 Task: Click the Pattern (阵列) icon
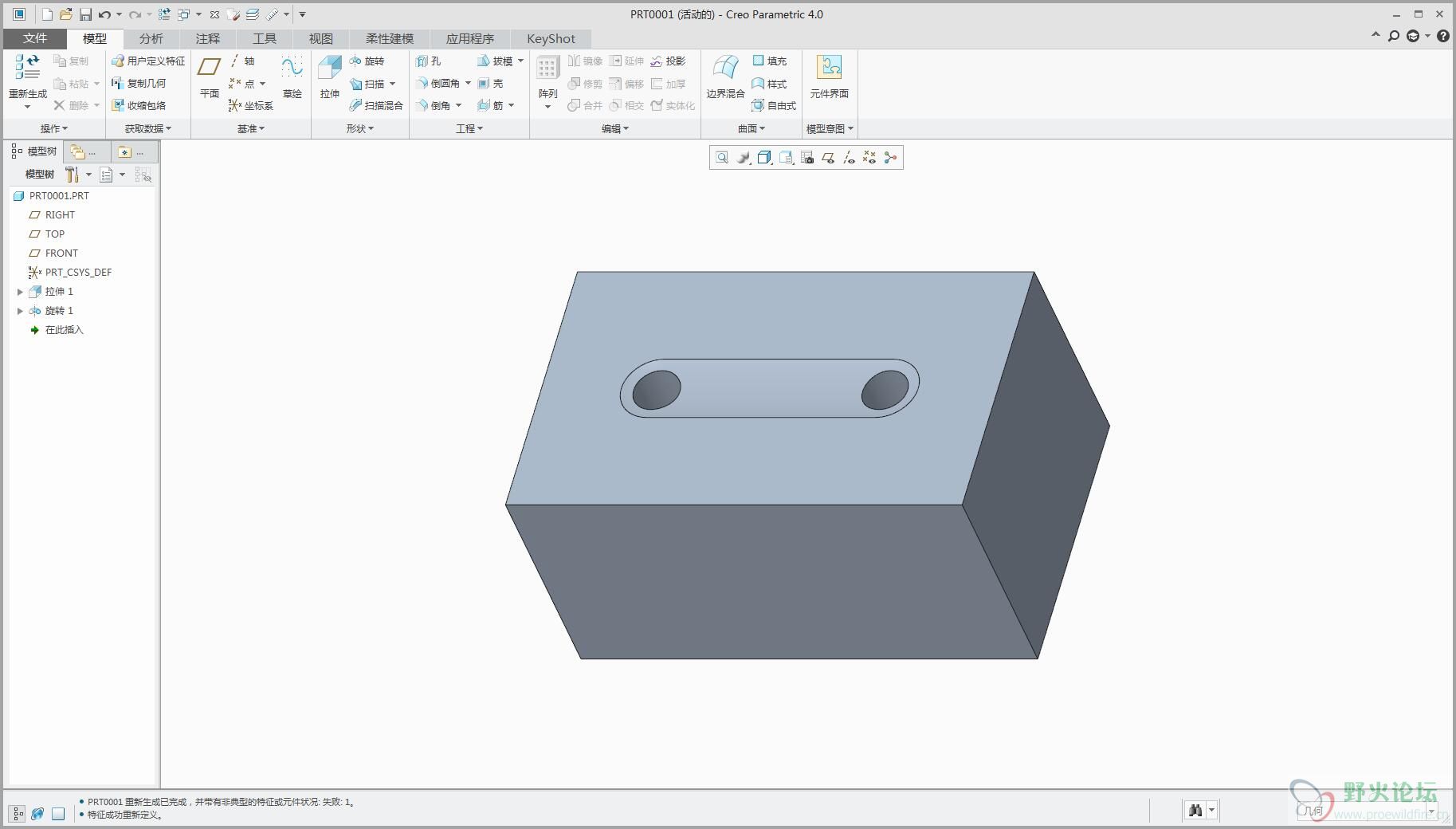click(547, 68)
